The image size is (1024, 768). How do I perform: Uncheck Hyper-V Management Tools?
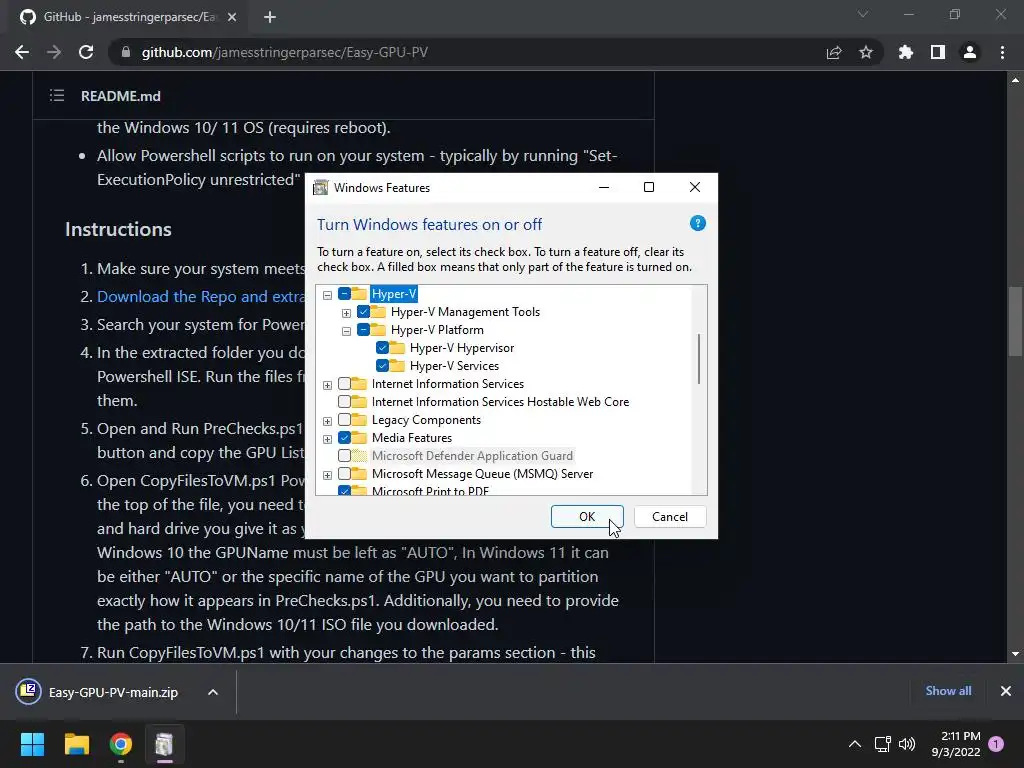click(363, 312)
